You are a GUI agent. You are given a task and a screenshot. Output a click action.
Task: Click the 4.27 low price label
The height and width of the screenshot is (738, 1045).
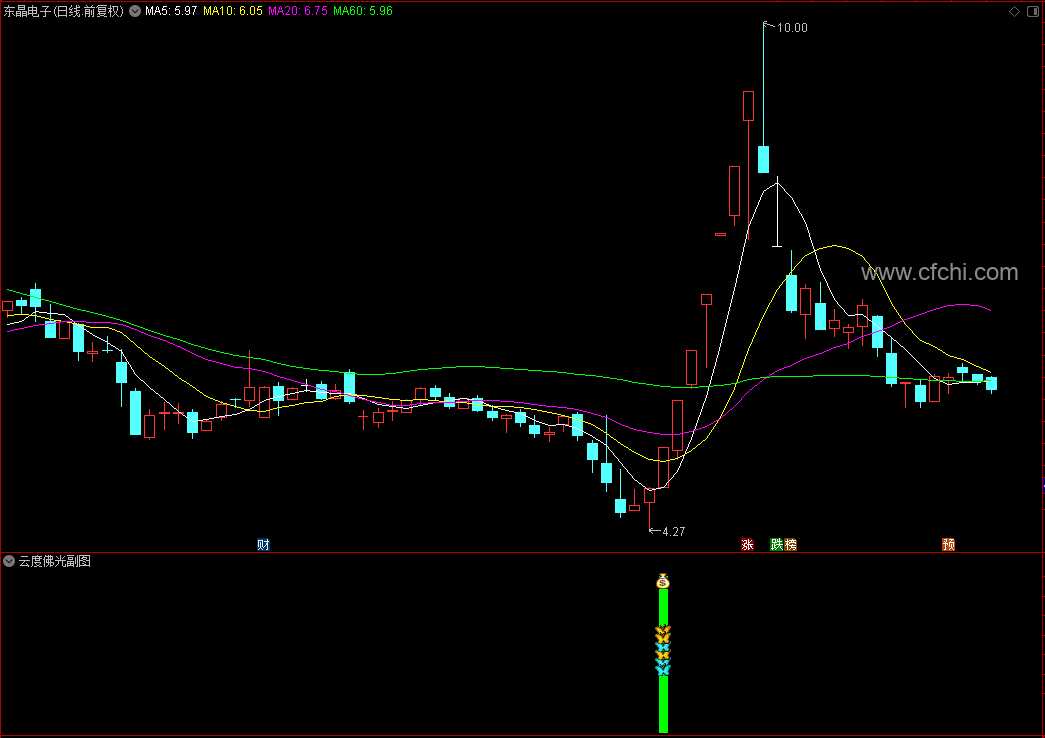coord(674,532)
